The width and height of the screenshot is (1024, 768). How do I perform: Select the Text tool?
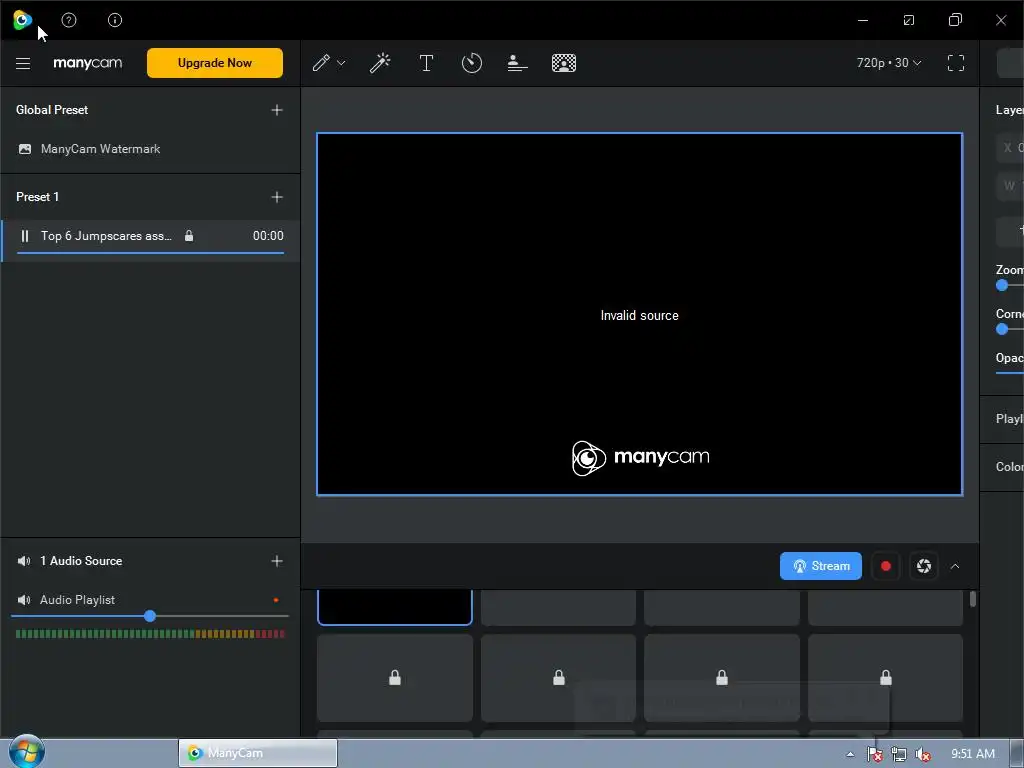[x=426, y=63]
